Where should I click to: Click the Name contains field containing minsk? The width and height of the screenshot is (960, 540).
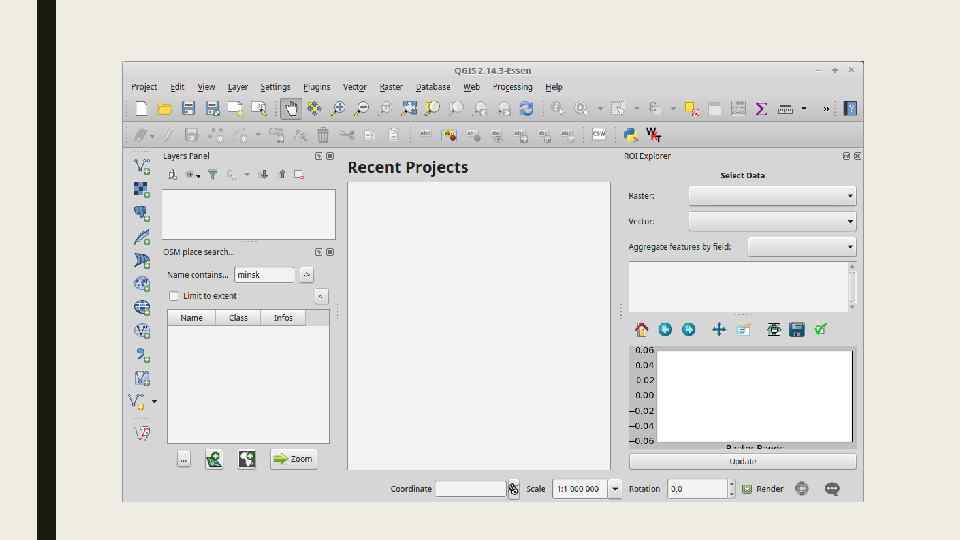tap(264, 275)
